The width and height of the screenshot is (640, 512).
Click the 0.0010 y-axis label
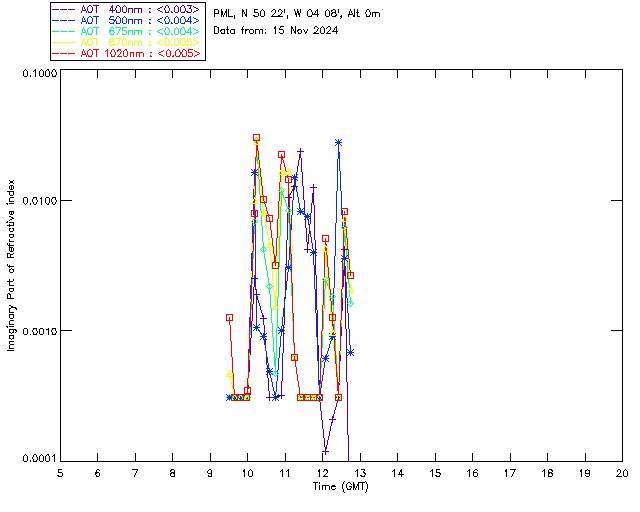pos(39,331)
